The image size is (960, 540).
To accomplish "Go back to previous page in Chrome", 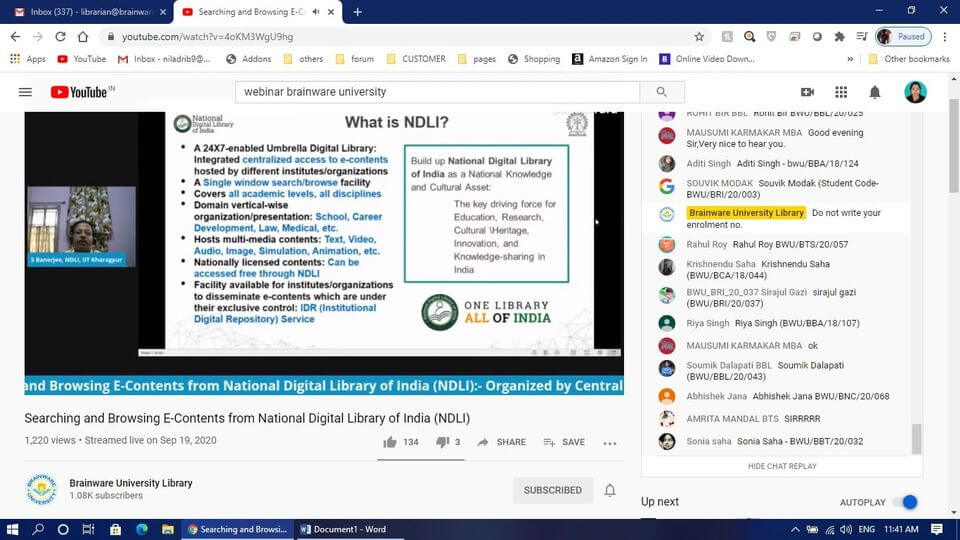I will point(15,37).
